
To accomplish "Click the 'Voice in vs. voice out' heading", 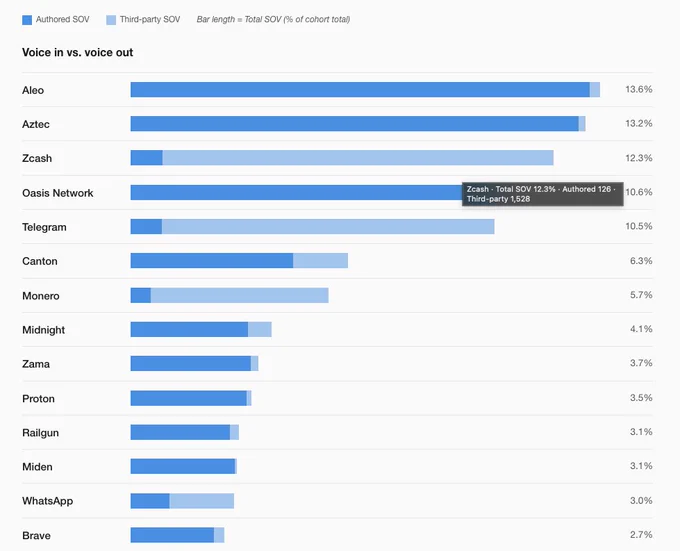I will 78,52.
